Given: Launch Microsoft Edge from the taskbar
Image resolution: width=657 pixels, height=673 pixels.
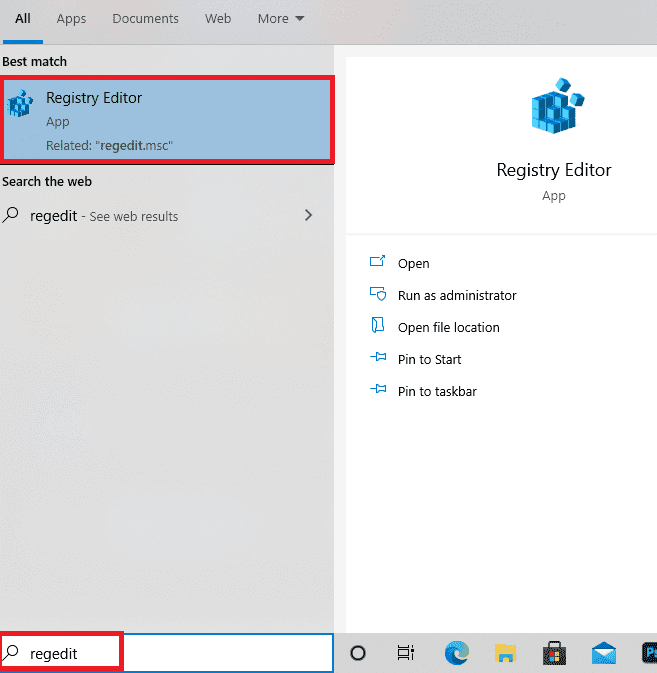Looking at the screenshot, I should pyautogui.click(x=457, y=653).
